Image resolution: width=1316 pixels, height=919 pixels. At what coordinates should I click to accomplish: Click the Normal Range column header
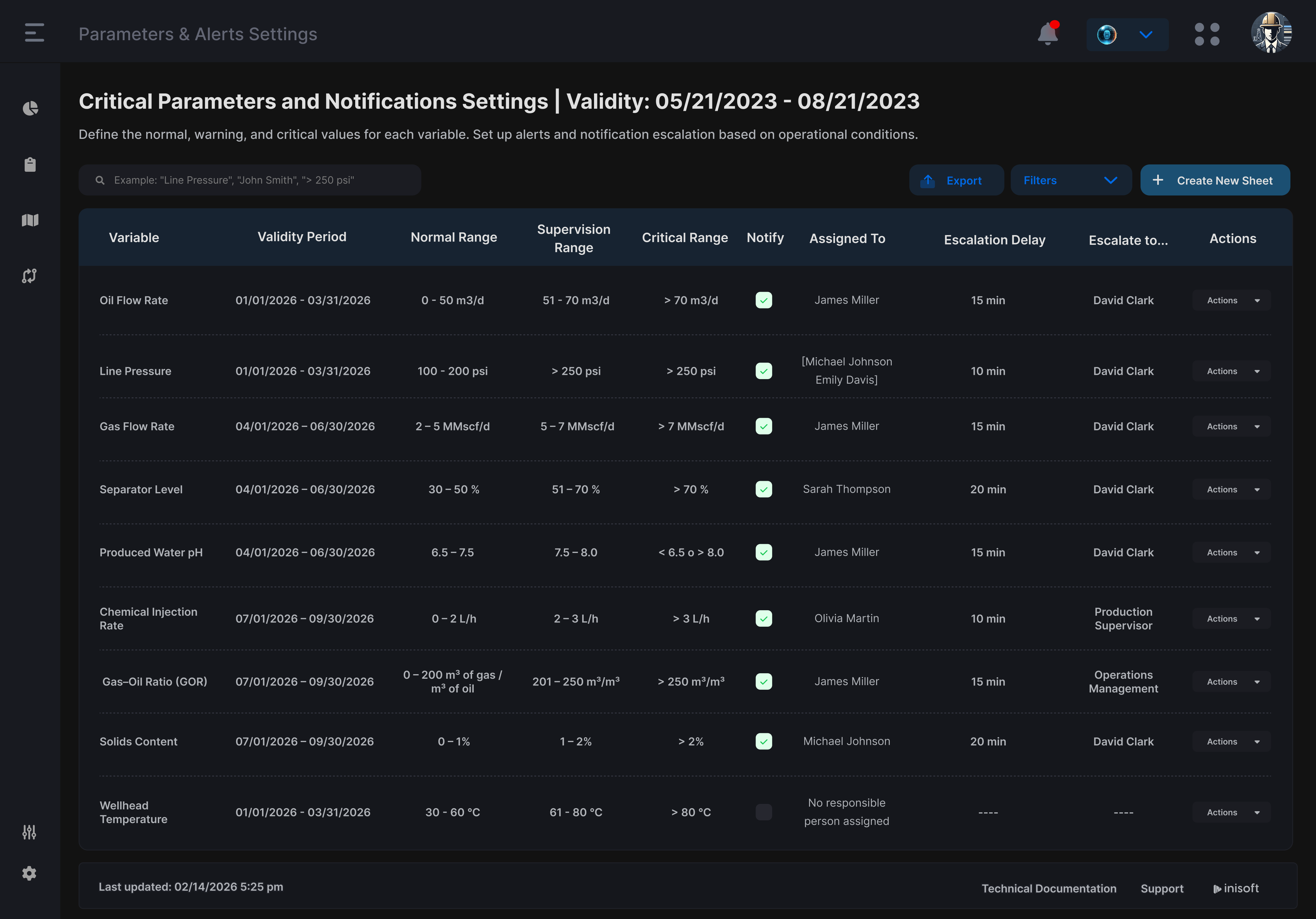tap(454, 237)
